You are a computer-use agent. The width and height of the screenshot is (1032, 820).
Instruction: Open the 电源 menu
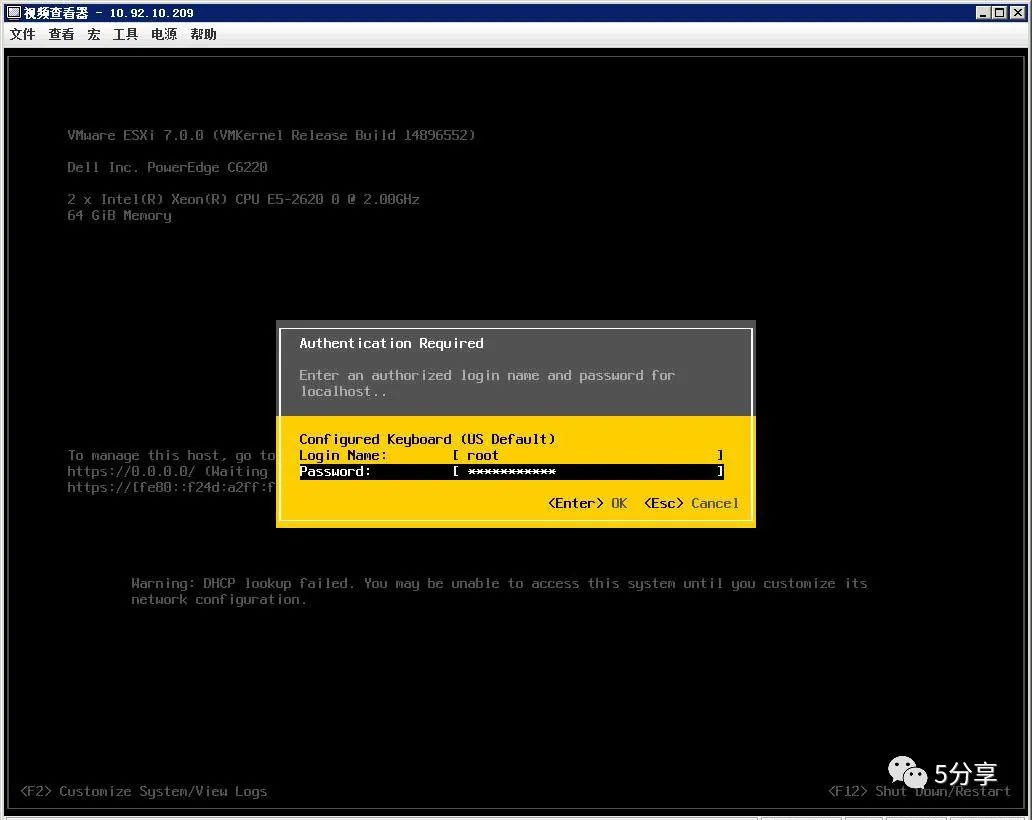pos(164,34)
